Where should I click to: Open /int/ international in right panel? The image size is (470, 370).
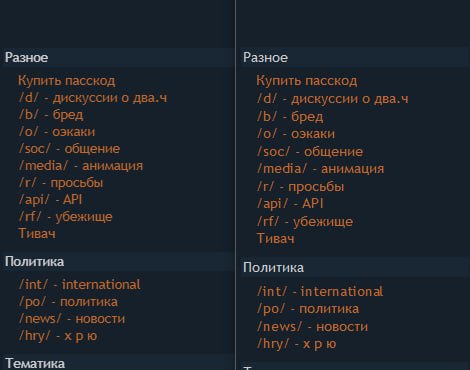click(320, 292)
